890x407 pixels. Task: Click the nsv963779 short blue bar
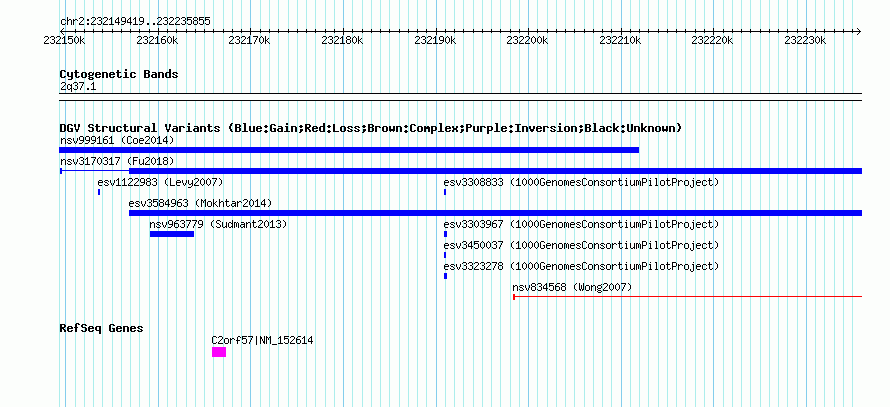(x=172, y=234)
